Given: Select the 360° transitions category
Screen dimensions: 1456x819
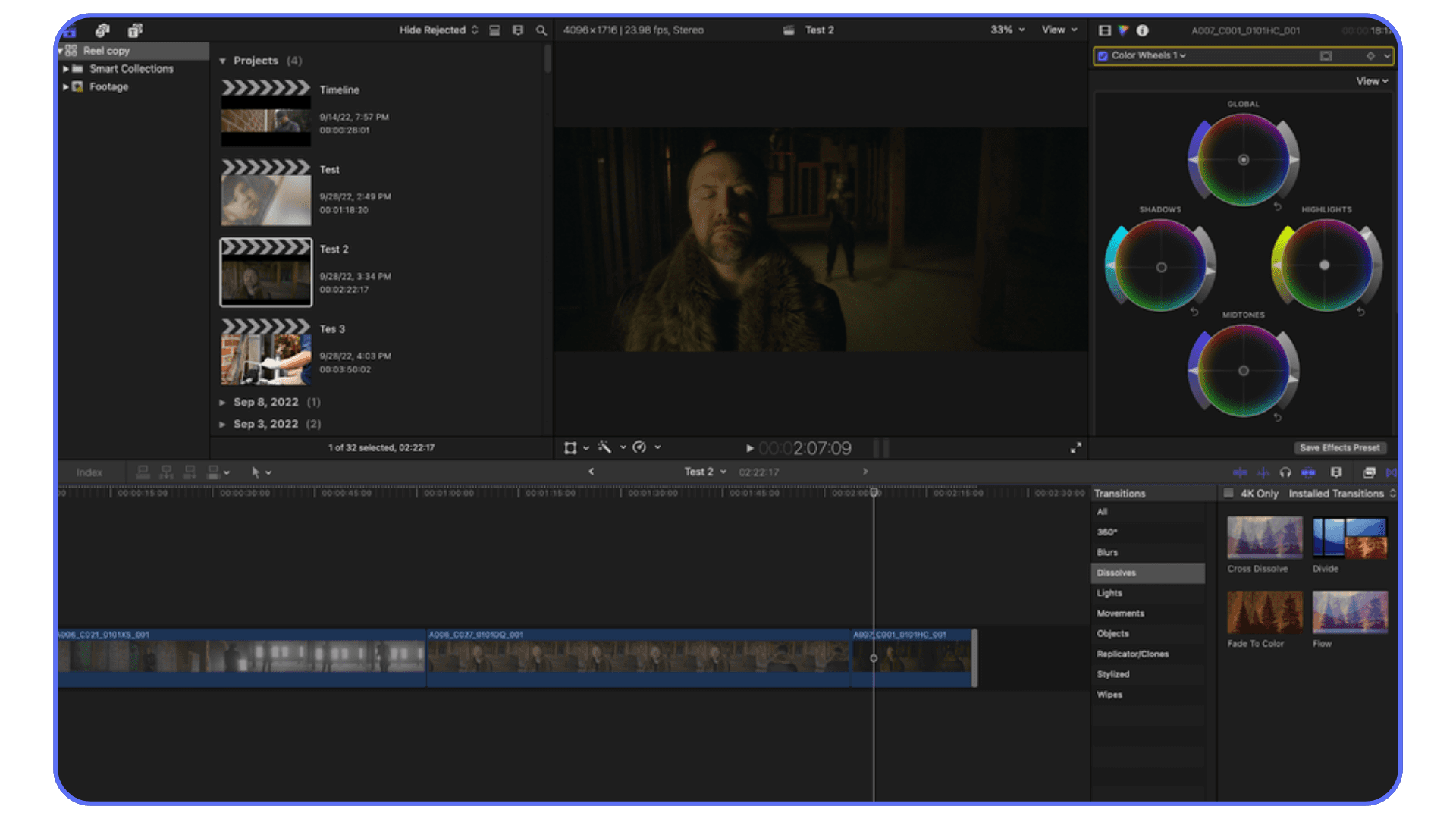Looking at the screenshot, I should [1148, 532].
